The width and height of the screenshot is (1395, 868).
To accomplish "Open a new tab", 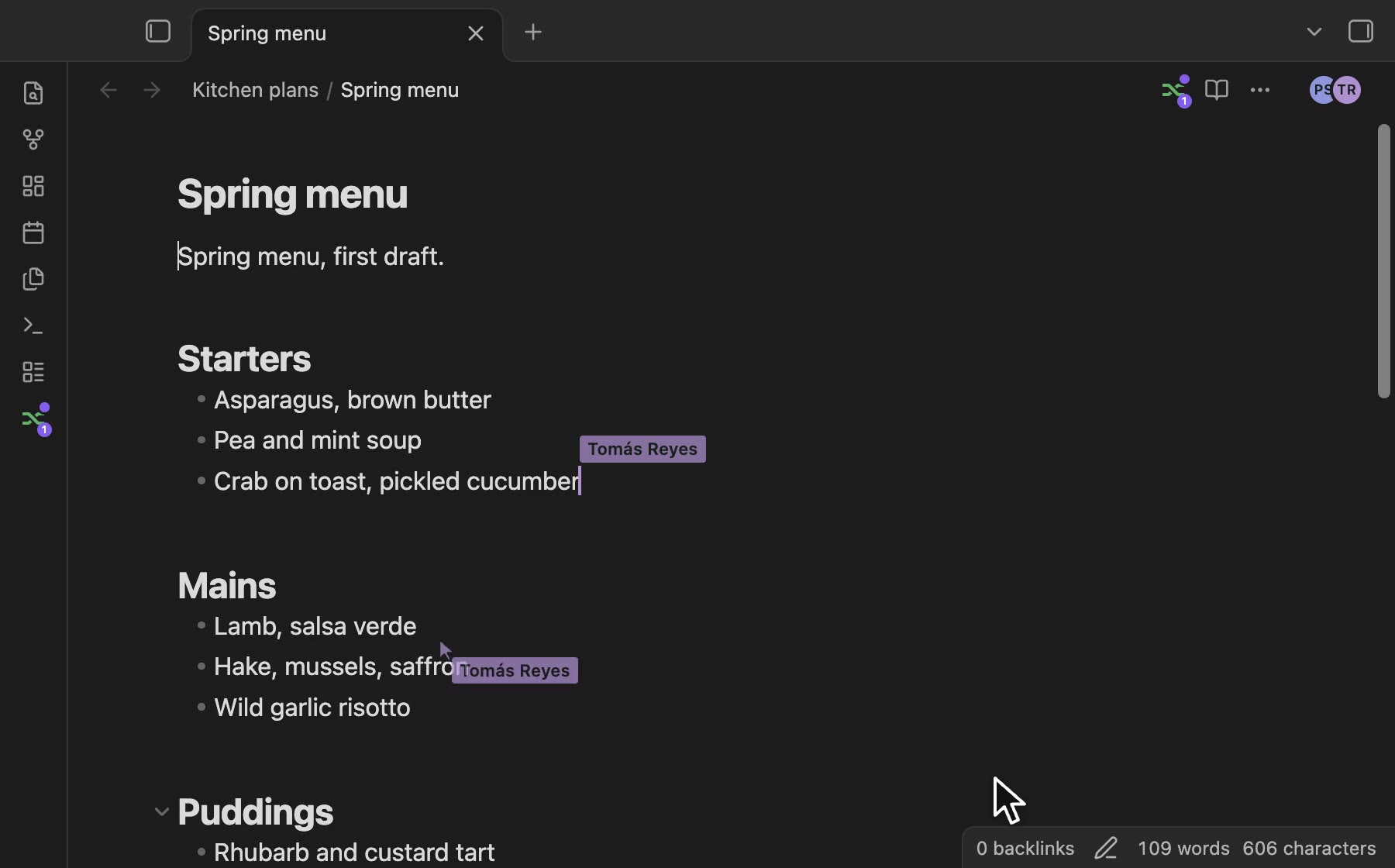I will point(533,32).
